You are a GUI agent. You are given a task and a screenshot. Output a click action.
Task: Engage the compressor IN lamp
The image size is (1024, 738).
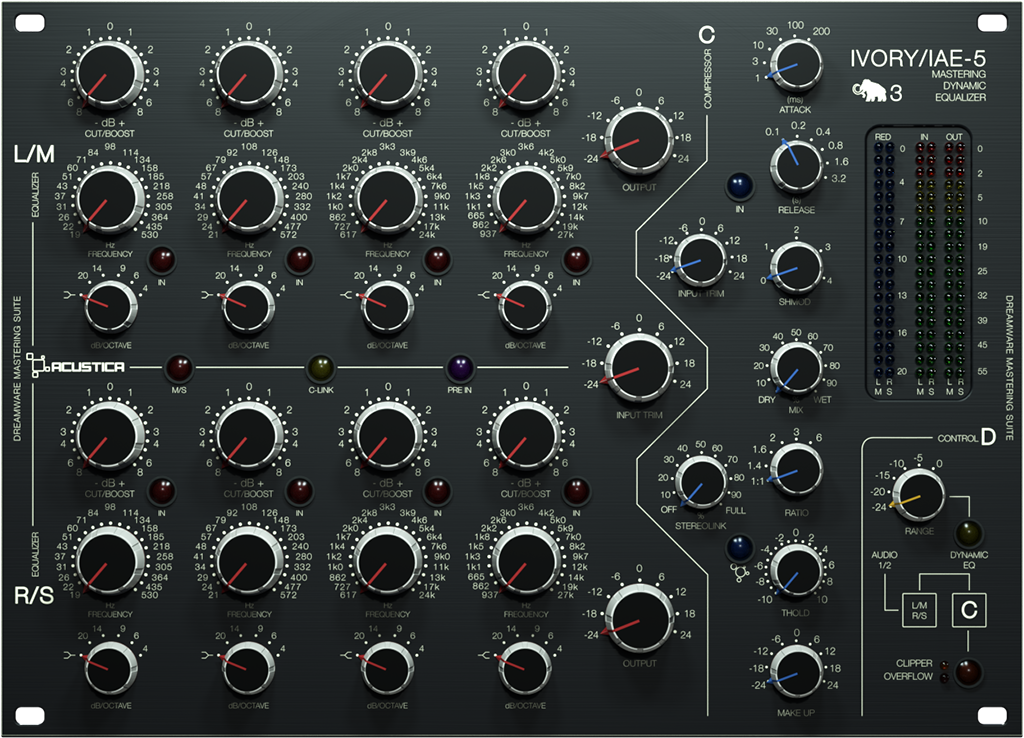(x=738, y=186)
